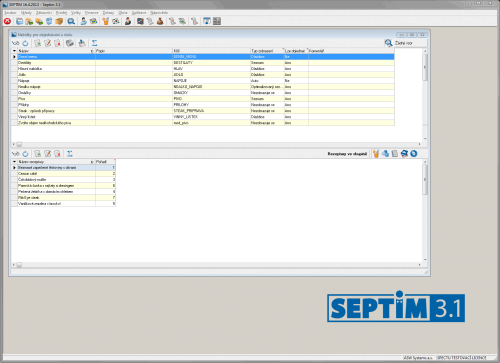Click the brown money bag icon

(160, 21)
